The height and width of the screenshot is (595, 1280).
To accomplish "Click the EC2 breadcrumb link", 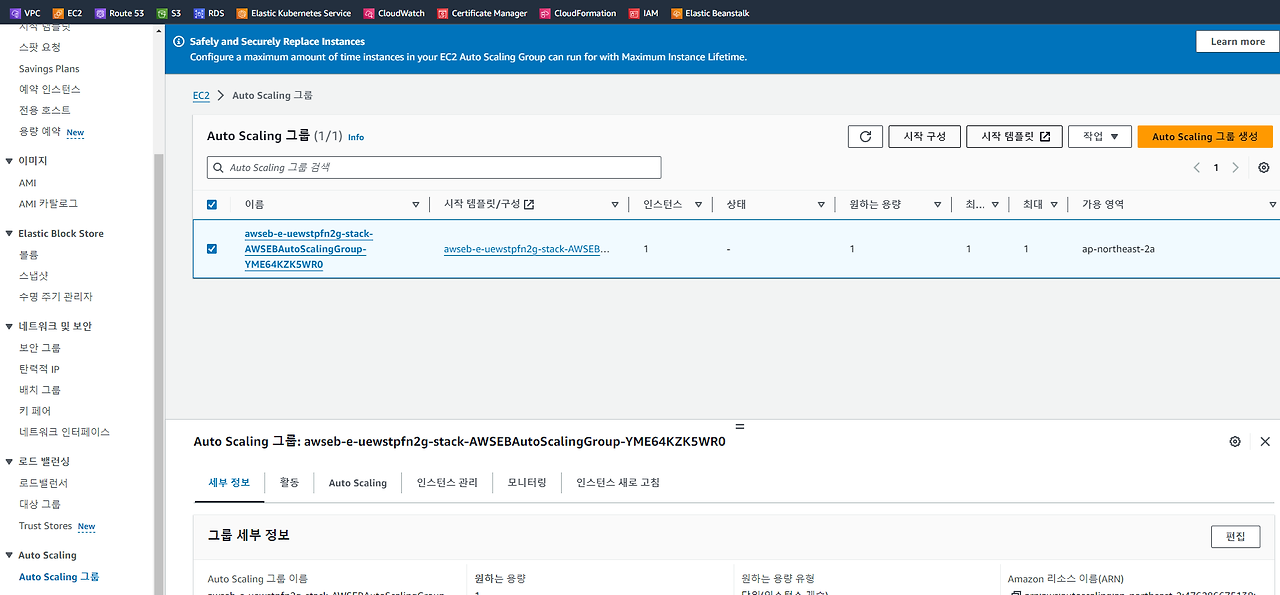I will pos(201,95).
